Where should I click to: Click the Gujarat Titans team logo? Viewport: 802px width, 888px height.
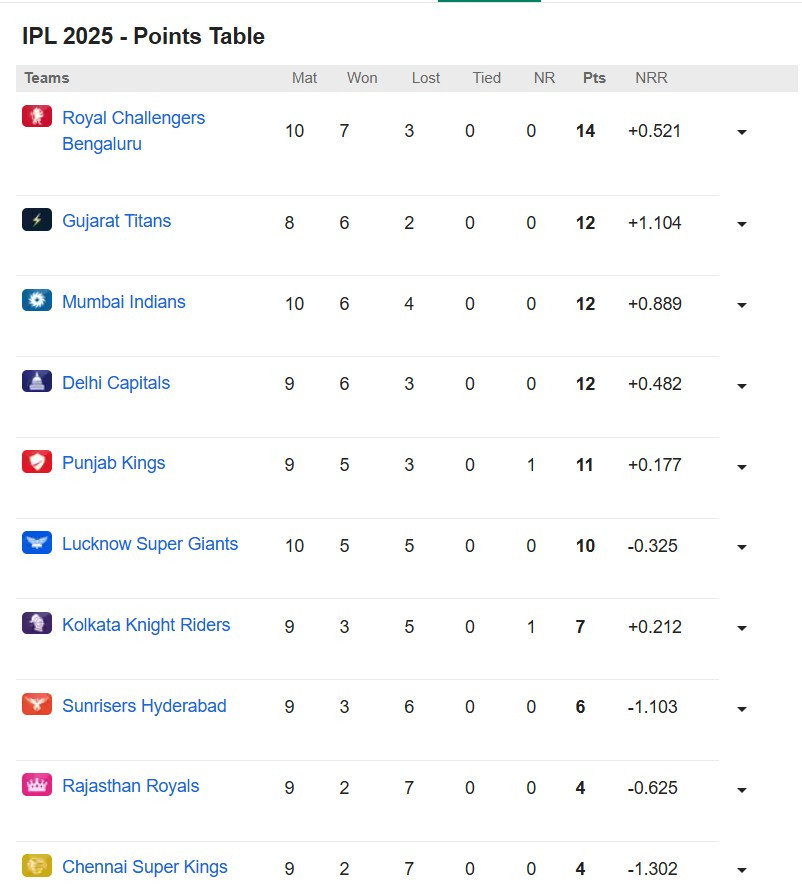37,220
